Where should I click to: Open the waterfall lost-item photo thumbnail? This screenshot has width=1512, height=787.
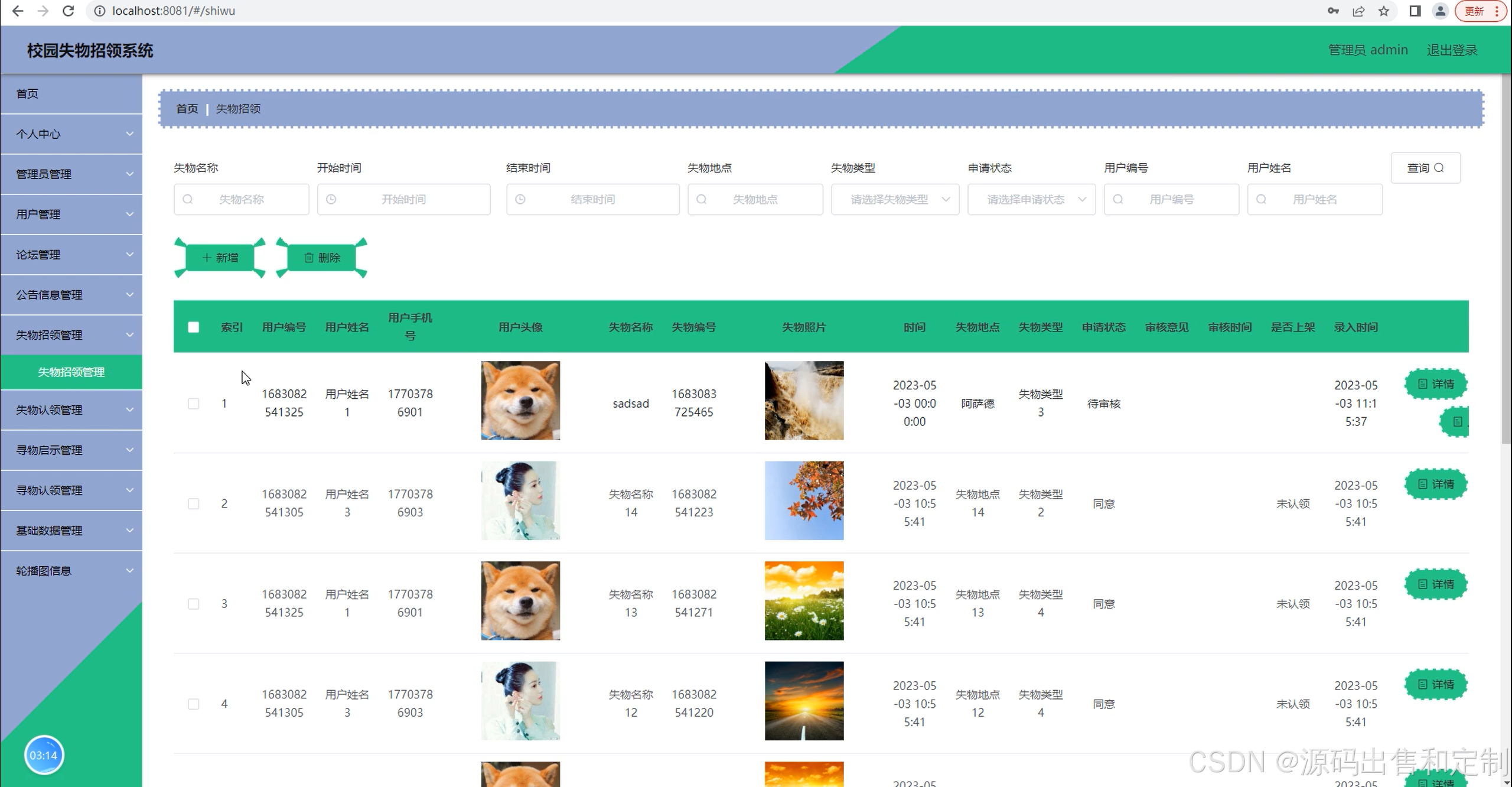pyautogui.click(x=804, y=400)
